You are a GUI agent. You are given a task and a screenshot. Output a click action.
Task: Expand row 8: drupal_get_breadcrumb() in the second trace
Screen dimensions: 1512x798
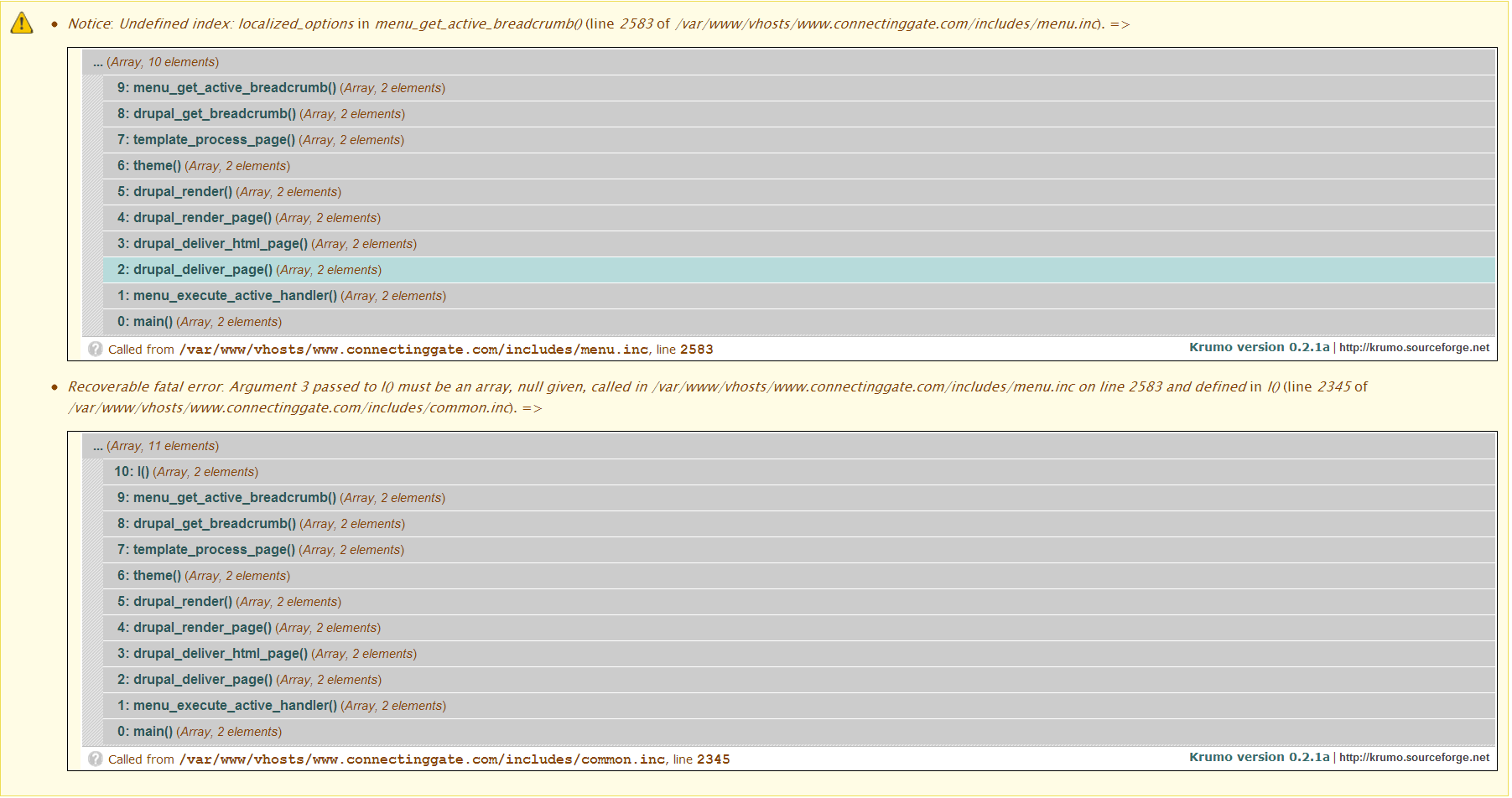(799, 524)
